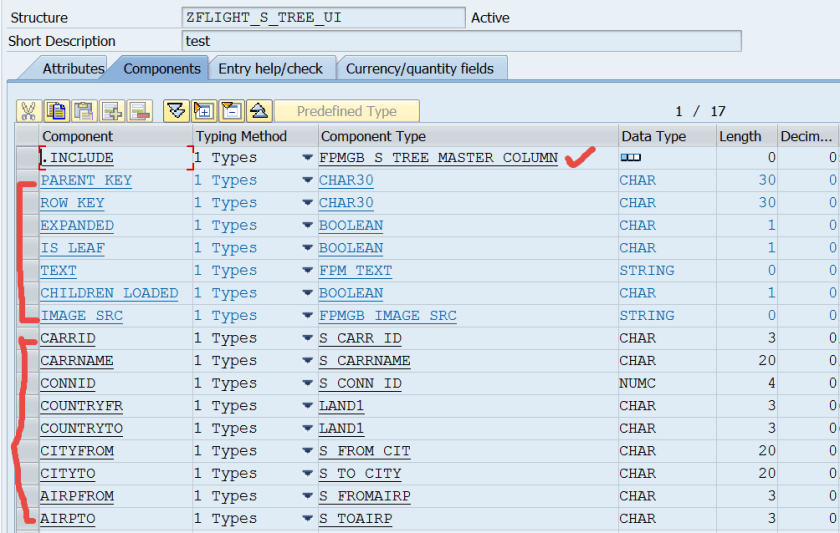This screenshot has width=840, height=533.
Task: Open Typing Method dropdown for AIRPTO row
Action: coord(307,519)
